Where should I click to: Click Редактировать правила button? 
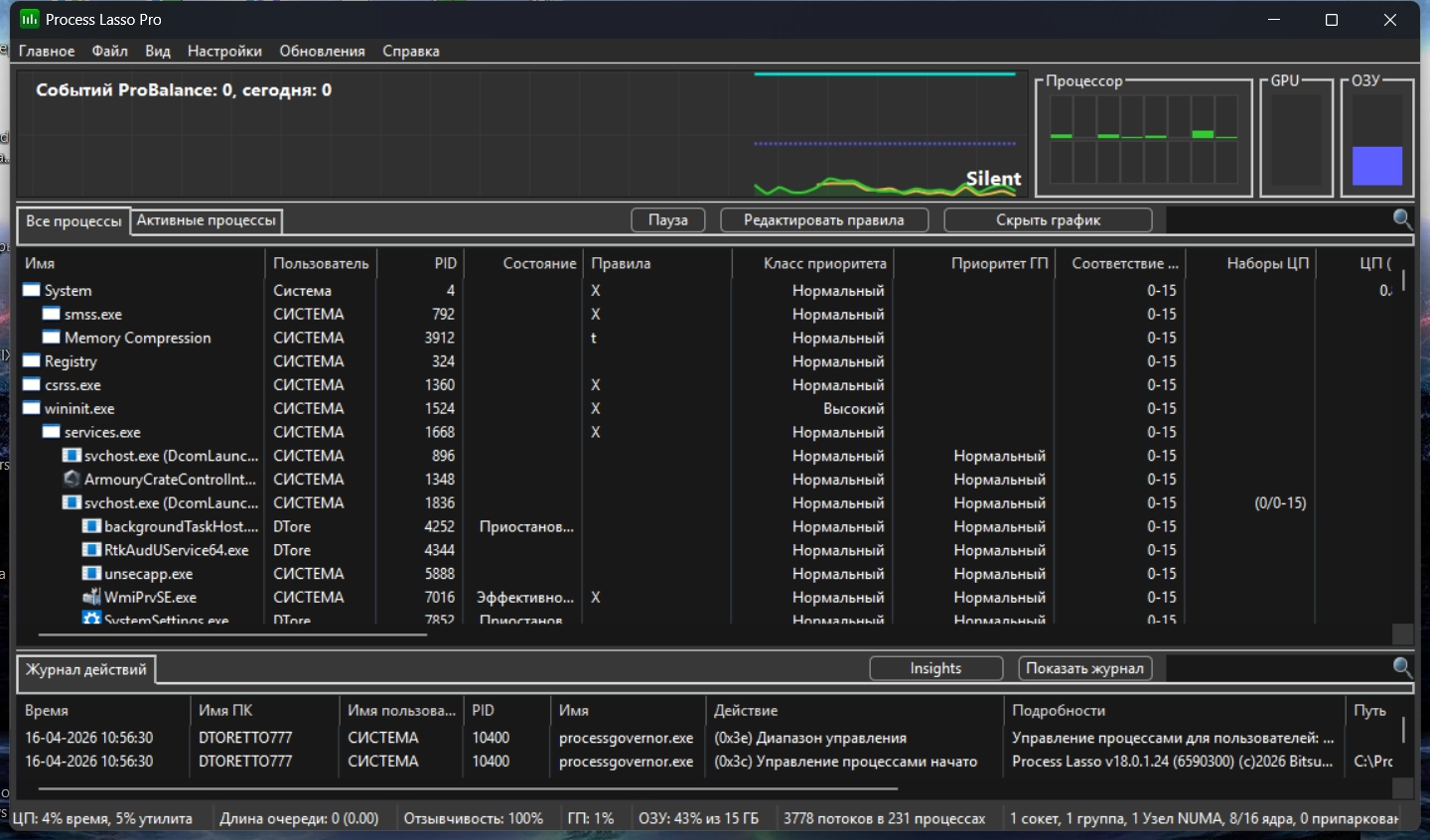[x=823, y=220]
